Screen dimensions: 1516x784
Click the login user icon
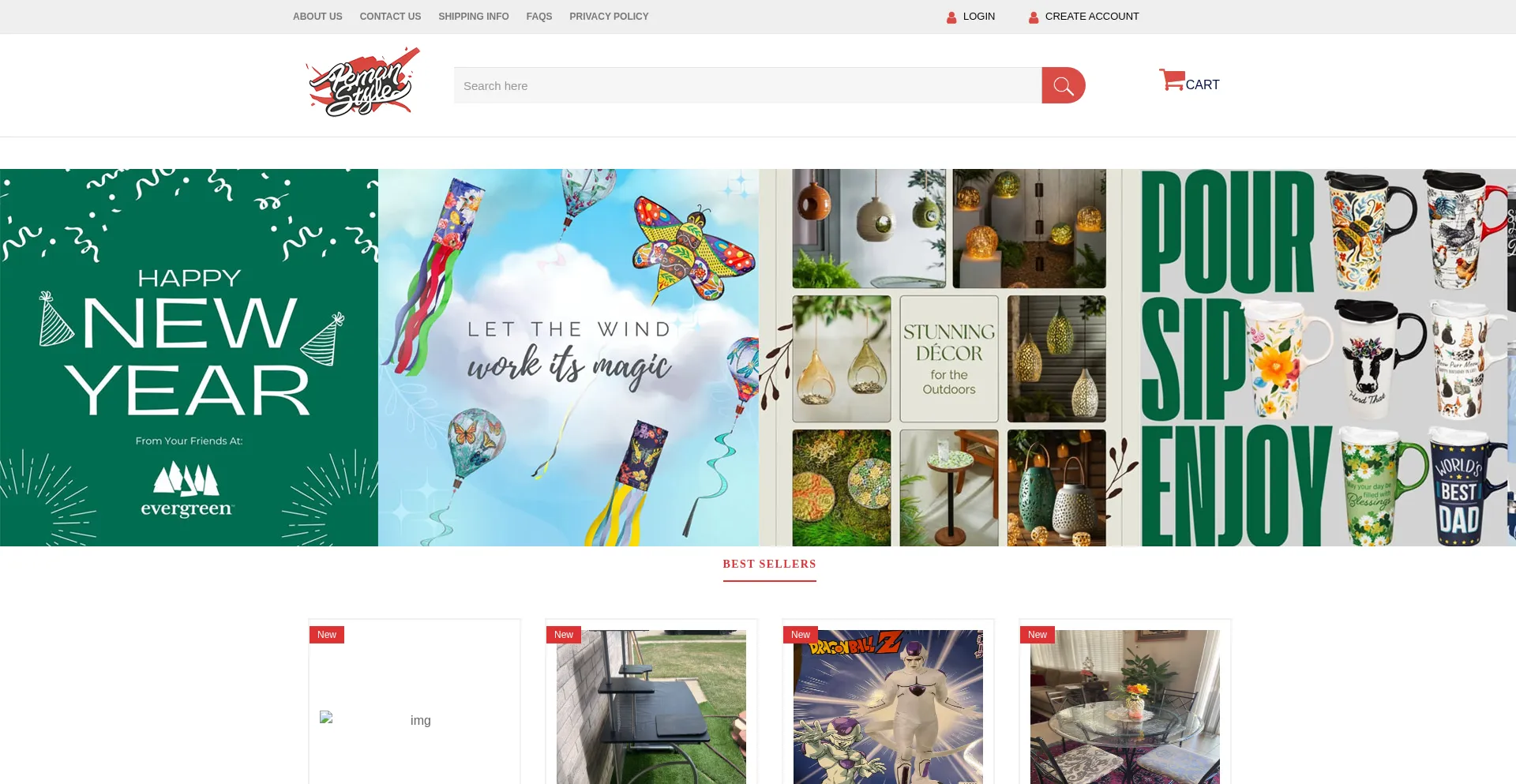coord(951,17)
